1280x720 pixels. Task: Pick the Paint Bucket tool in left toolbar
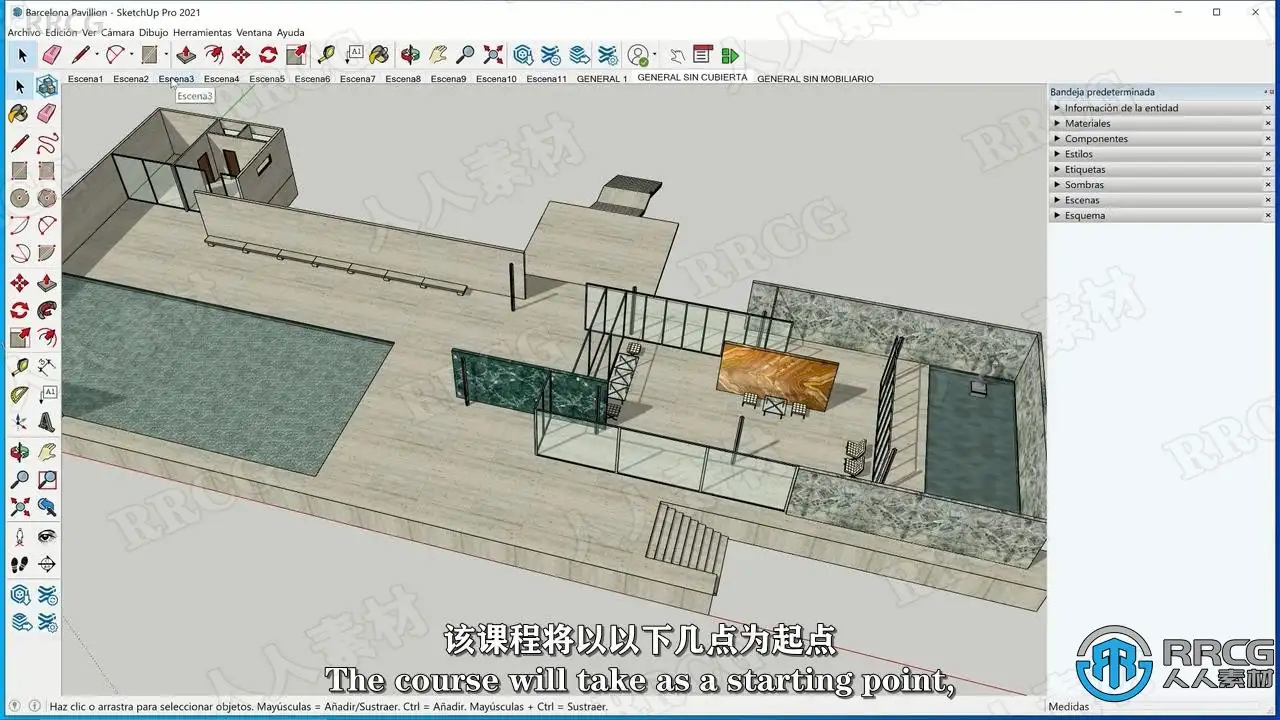[19, 114]
